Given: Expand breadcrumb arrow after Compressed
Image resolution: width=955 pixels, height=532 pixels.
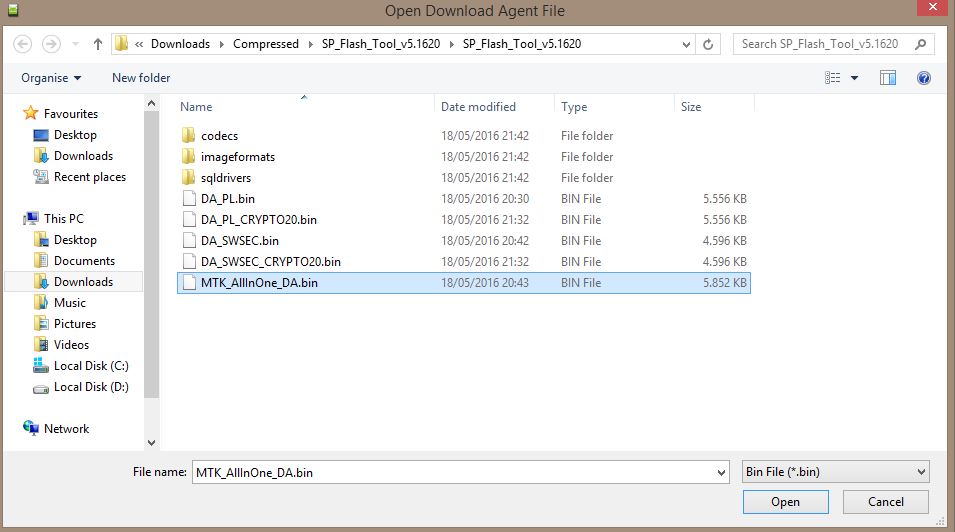Looking at the screenshot, I should [310, 44].
